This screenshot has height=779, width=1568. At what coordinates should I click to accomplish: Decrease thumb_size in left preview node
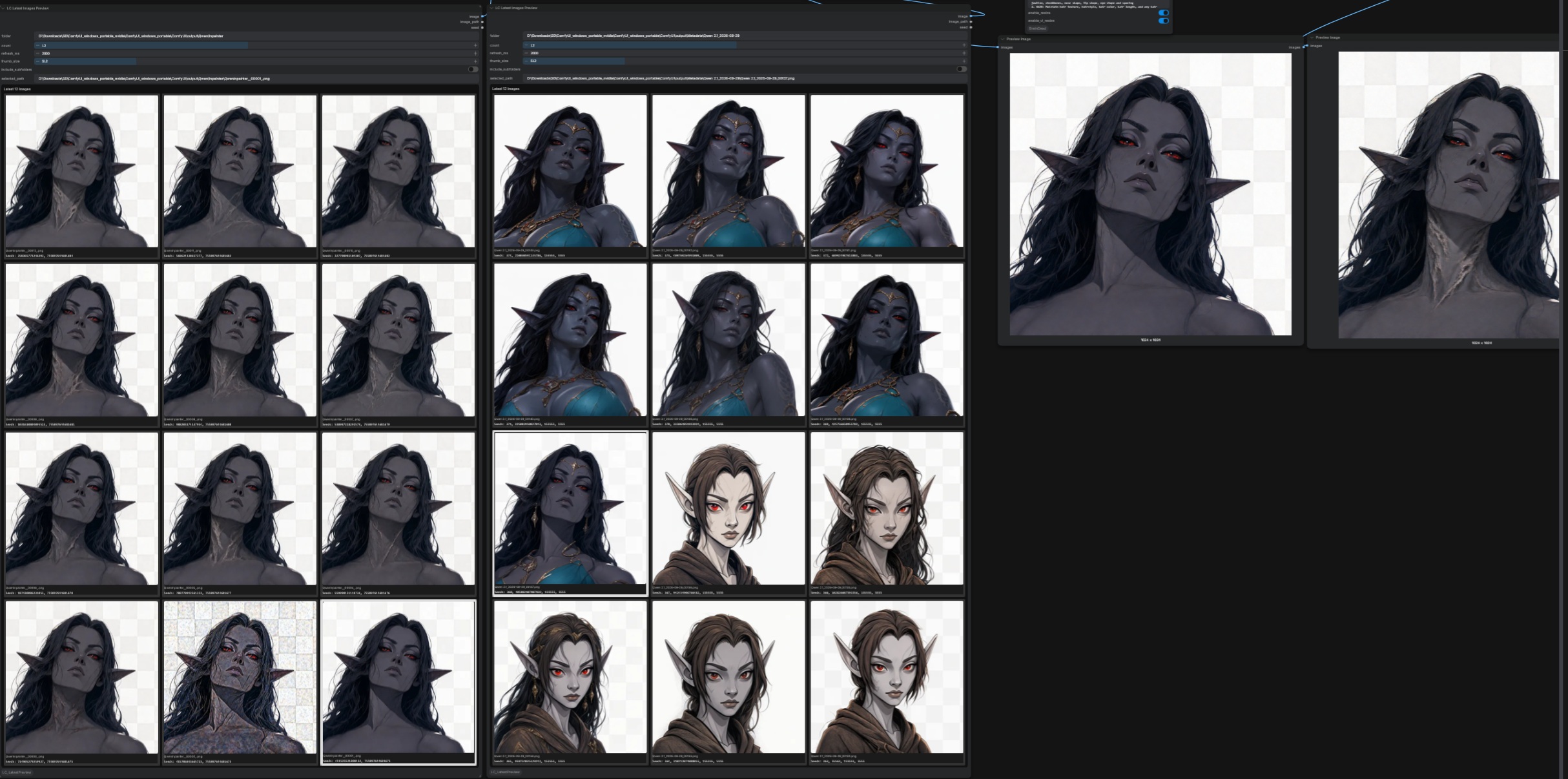(x=37, y=61)
